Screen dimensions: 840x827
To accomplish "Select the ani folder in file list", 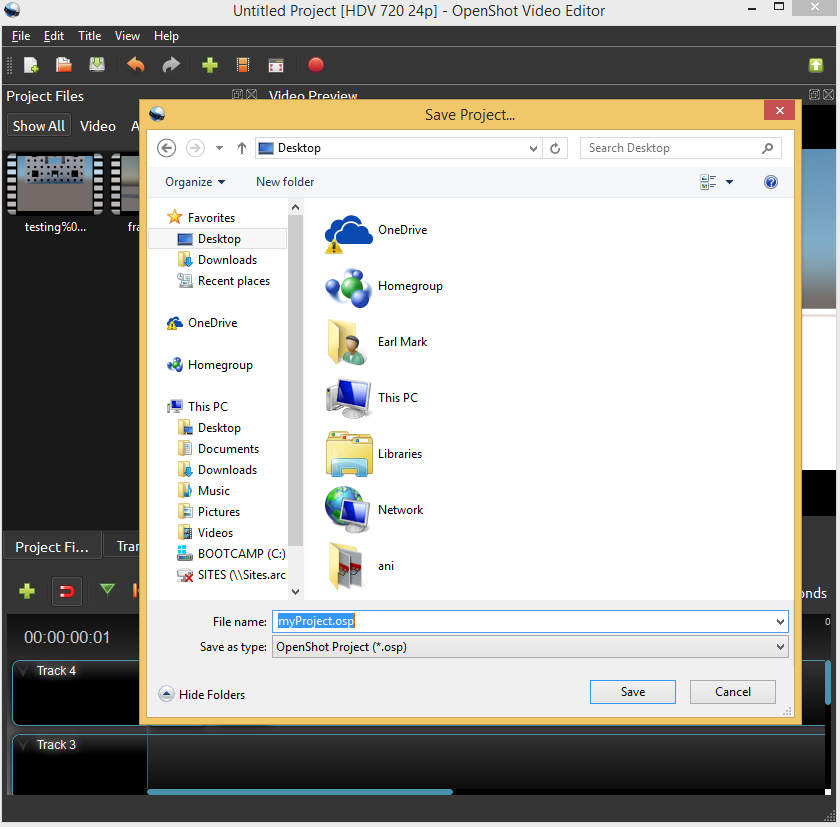I will [359, 566].
